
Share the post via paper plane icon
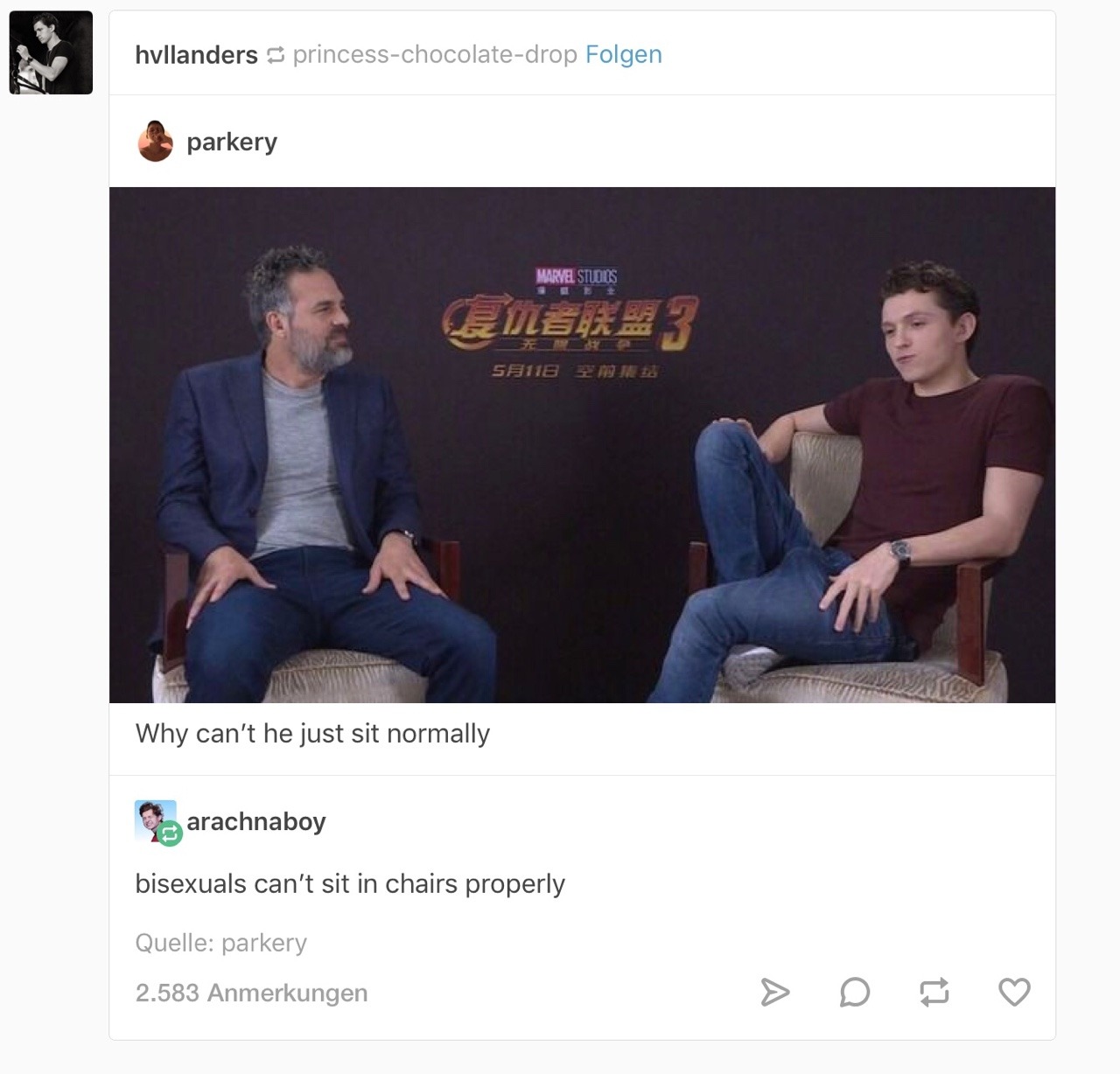coord(774,992)
